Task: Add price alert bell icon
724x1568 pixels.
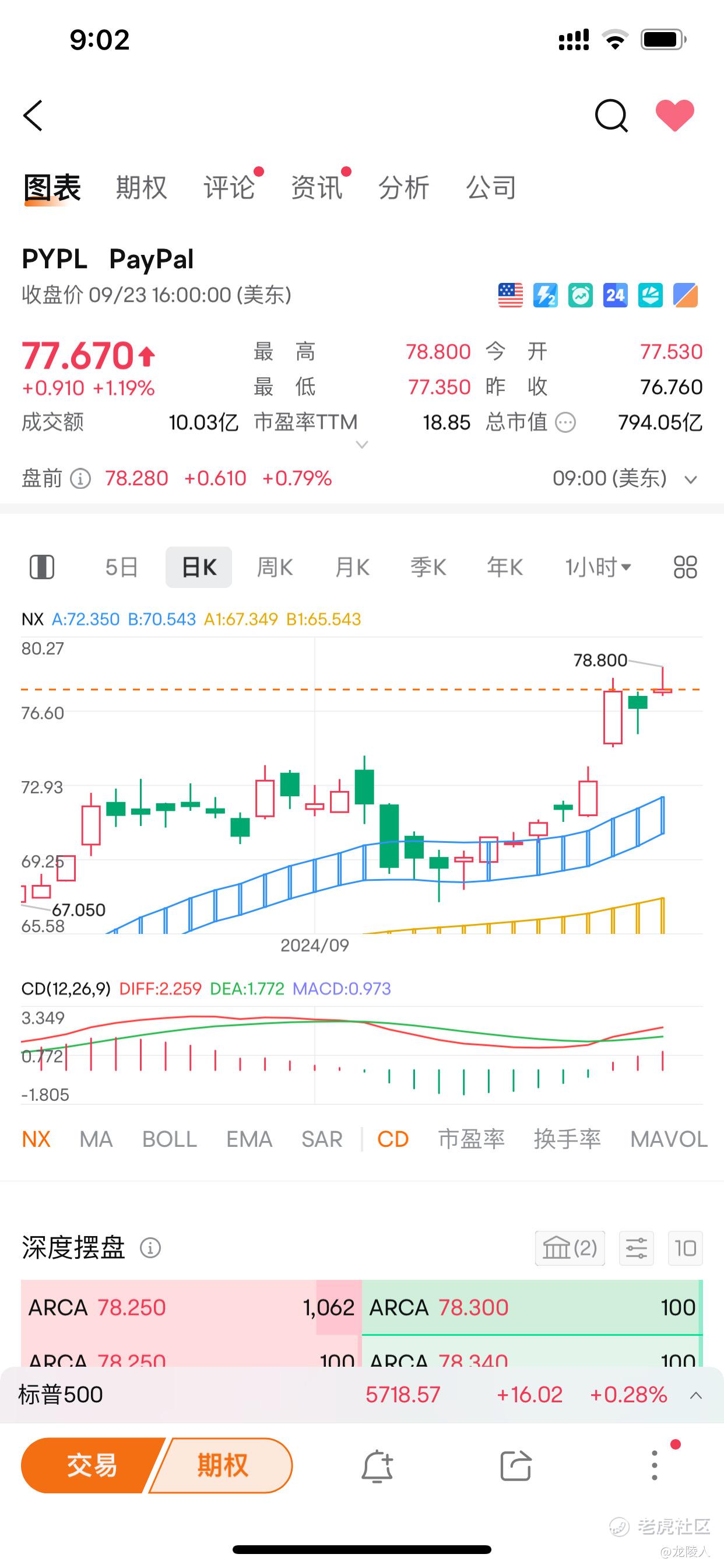Action: [377, 1466]
